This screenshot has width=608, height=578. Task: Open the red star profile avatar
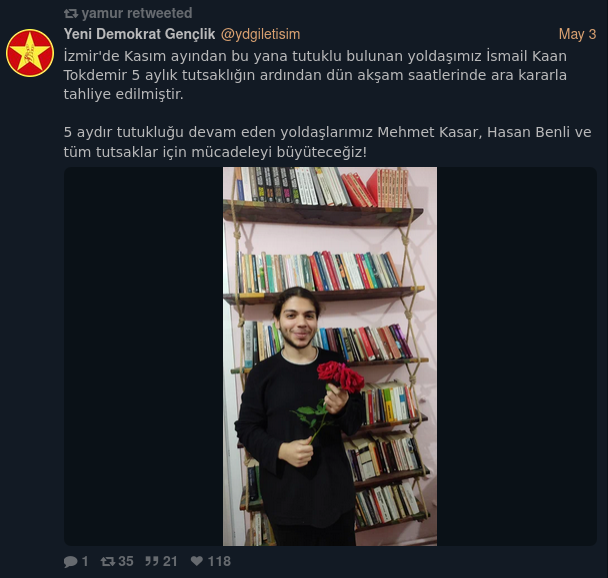[30, 53]
